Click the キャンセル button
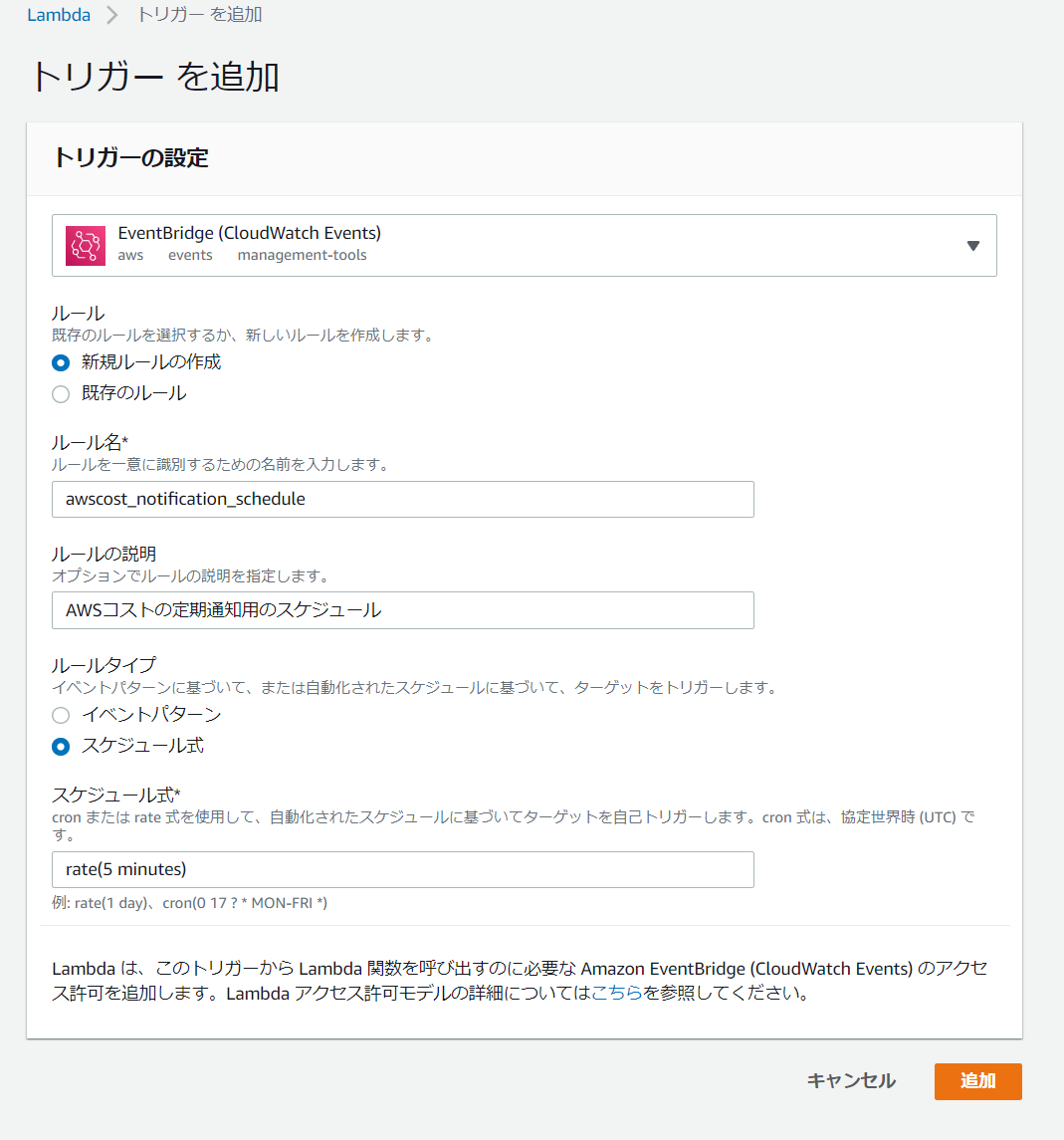Viewport: 1064px width, 1140px height. tap(851, 1081)
